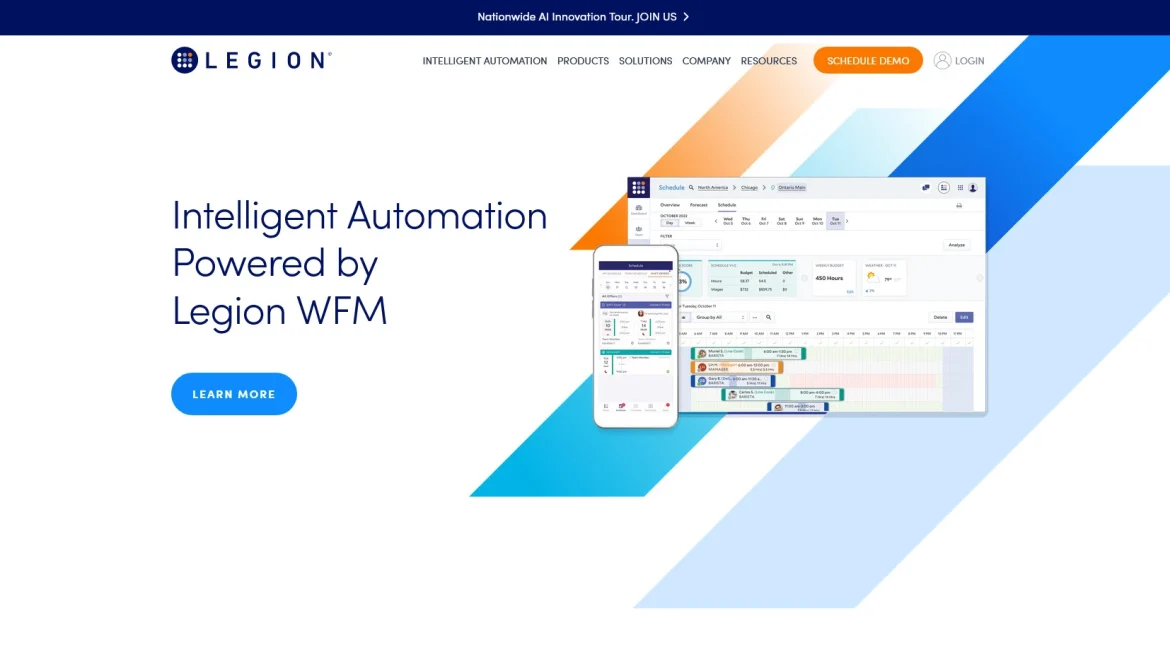Click the Legion logo in the site header
Screen dimensions: 1170x650
point(251,60)
